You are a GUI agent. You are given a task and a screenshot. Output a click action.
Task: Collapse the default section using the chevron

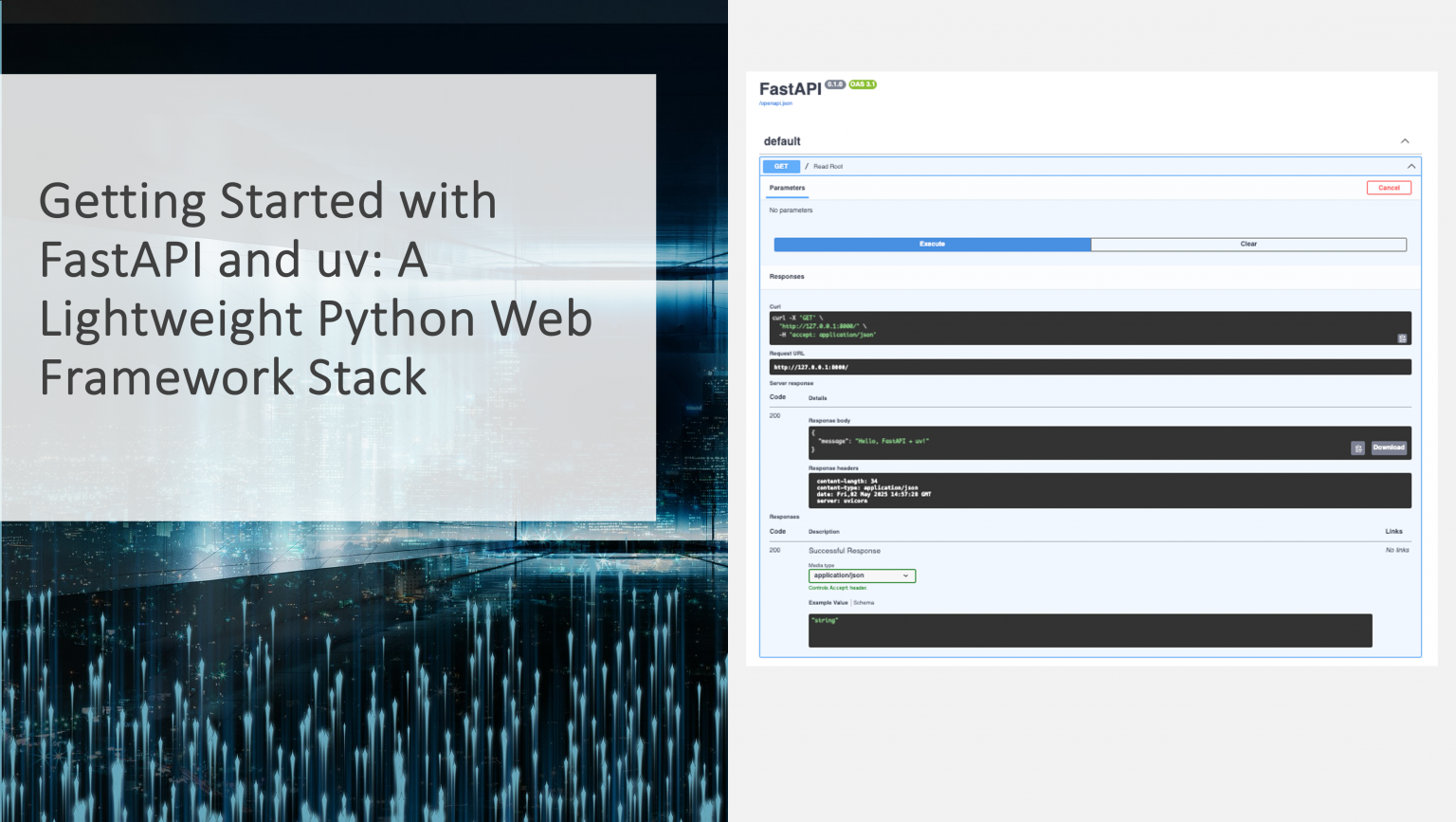[1406, 139]
